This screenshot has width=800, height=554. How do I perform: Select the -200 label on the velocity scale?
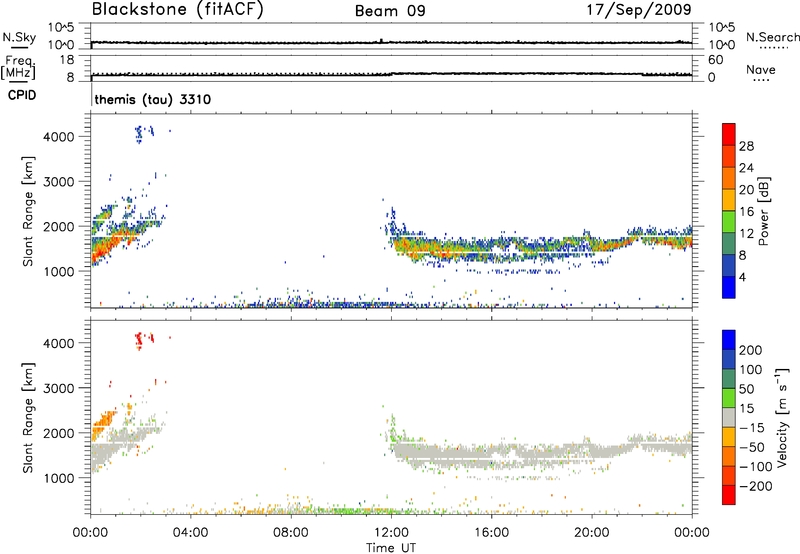pos(756,486)
